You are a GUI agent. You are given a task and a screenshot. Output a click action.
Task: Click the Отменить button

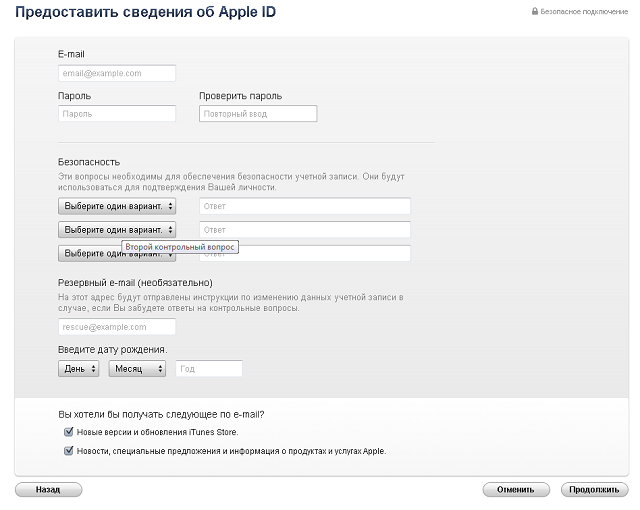pos(516,490)
